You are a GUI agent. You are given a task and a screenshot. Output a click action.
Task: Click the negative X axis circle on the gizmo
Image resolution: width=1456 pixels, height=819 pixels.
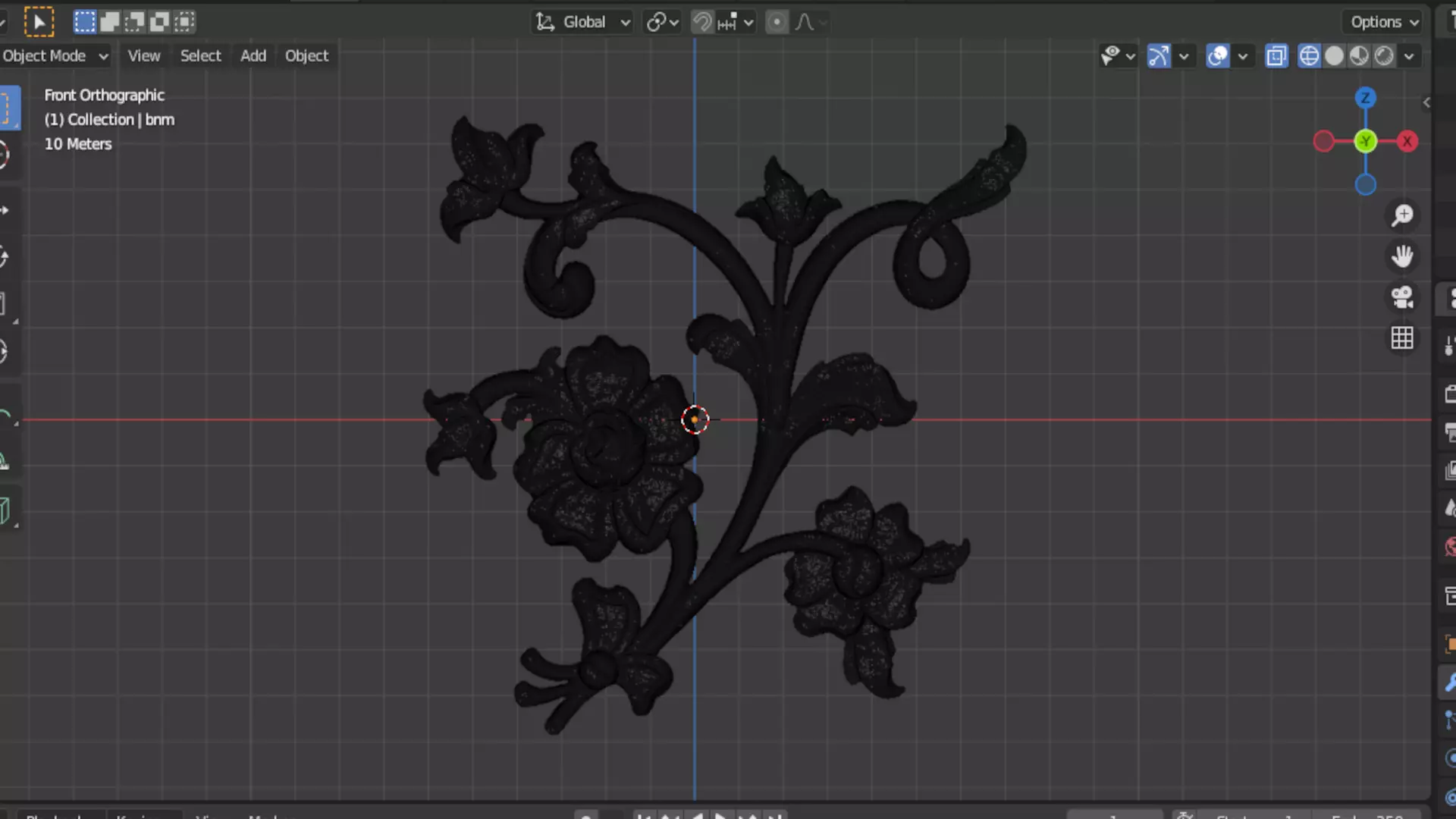[1323, 141]
